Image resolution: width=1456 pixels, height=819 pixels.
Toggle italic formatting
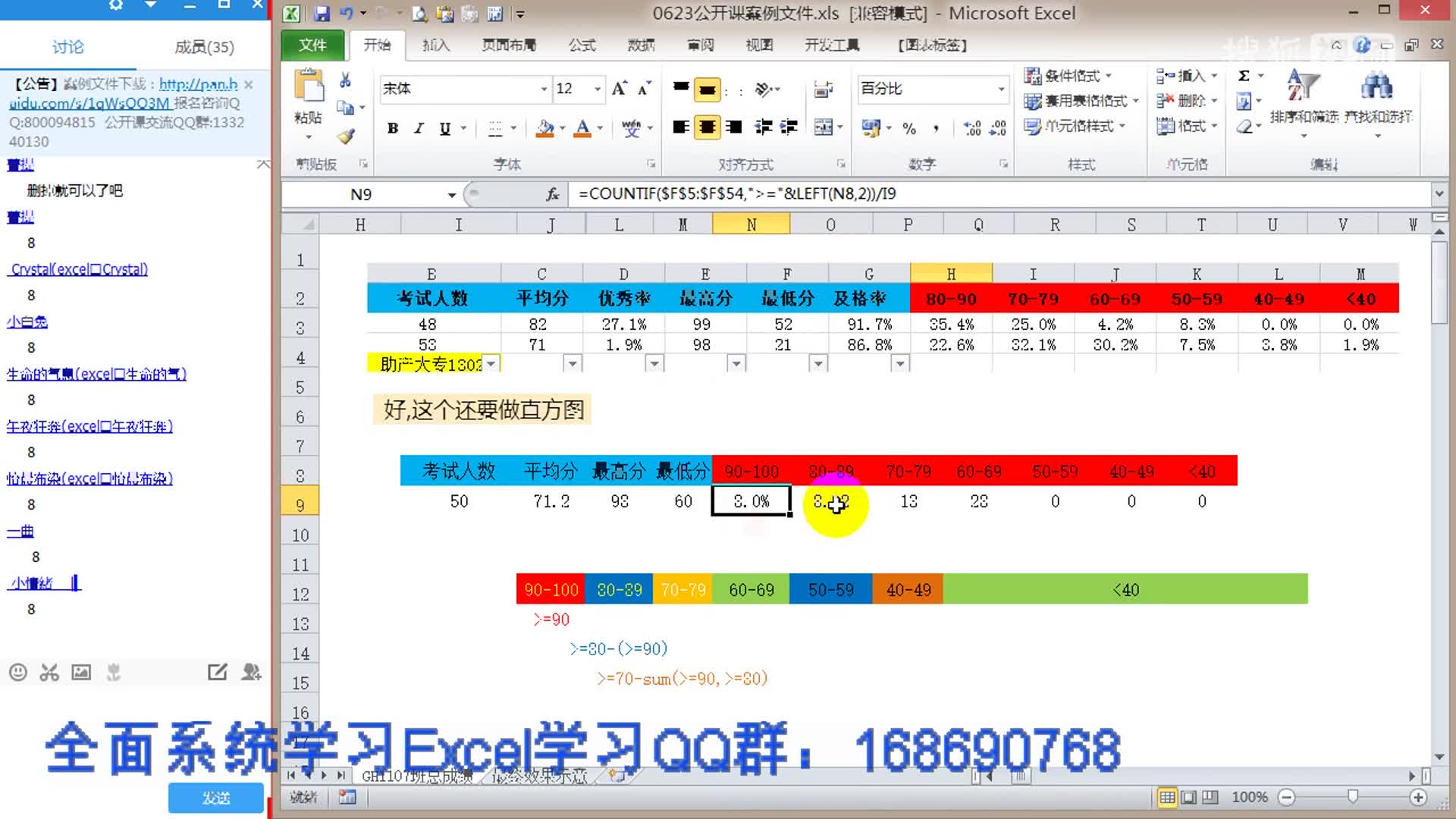click(x=419, y=128)
